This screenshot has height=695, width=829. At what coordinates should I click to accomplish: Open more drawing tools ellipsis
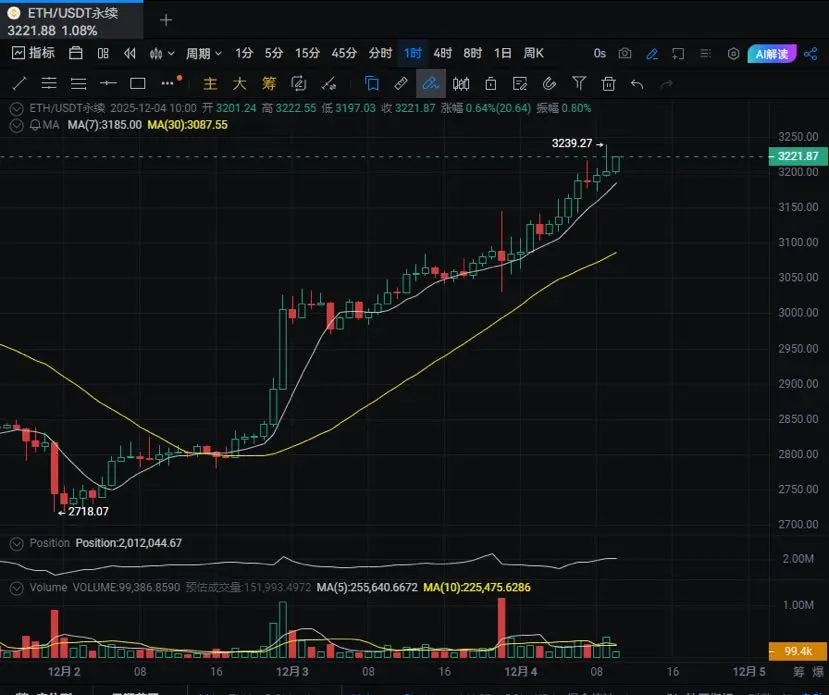[x=168, y=84]
